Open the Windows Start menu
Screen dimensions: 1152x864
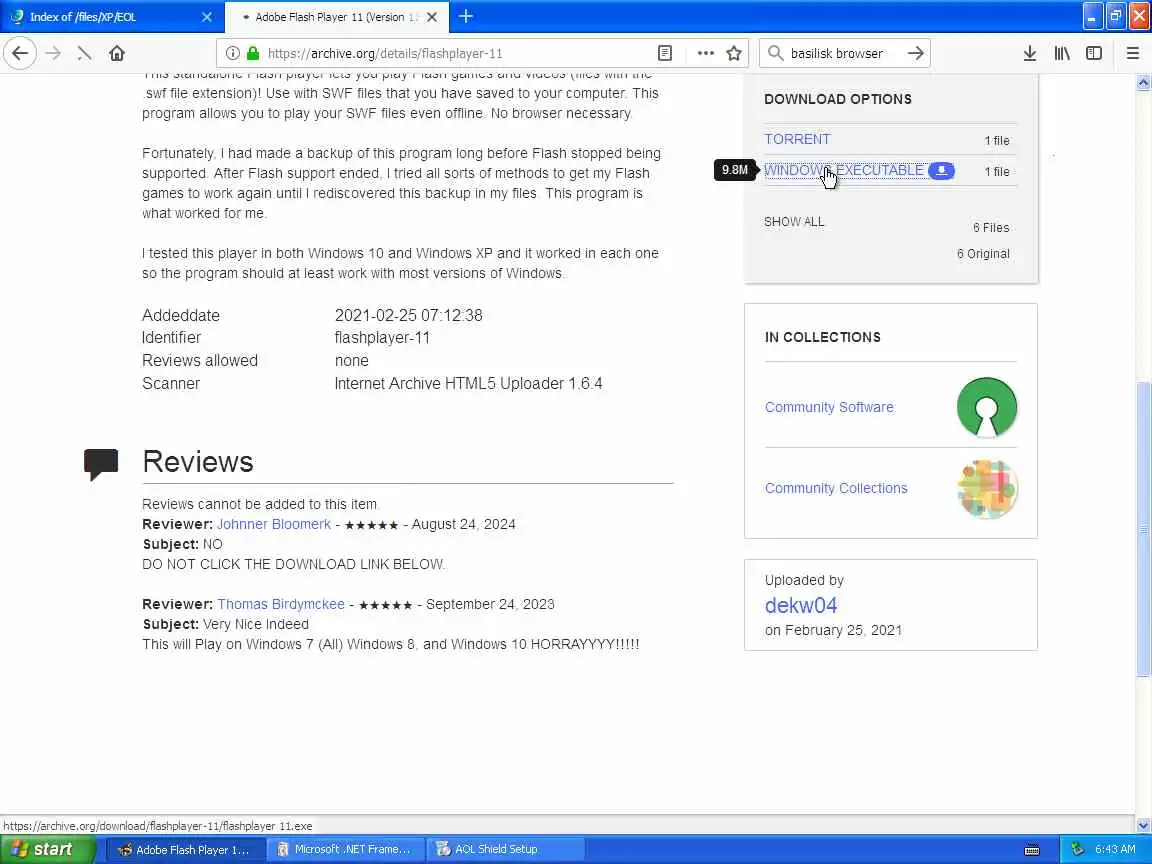pyautogui.click(x=47, y=849)
